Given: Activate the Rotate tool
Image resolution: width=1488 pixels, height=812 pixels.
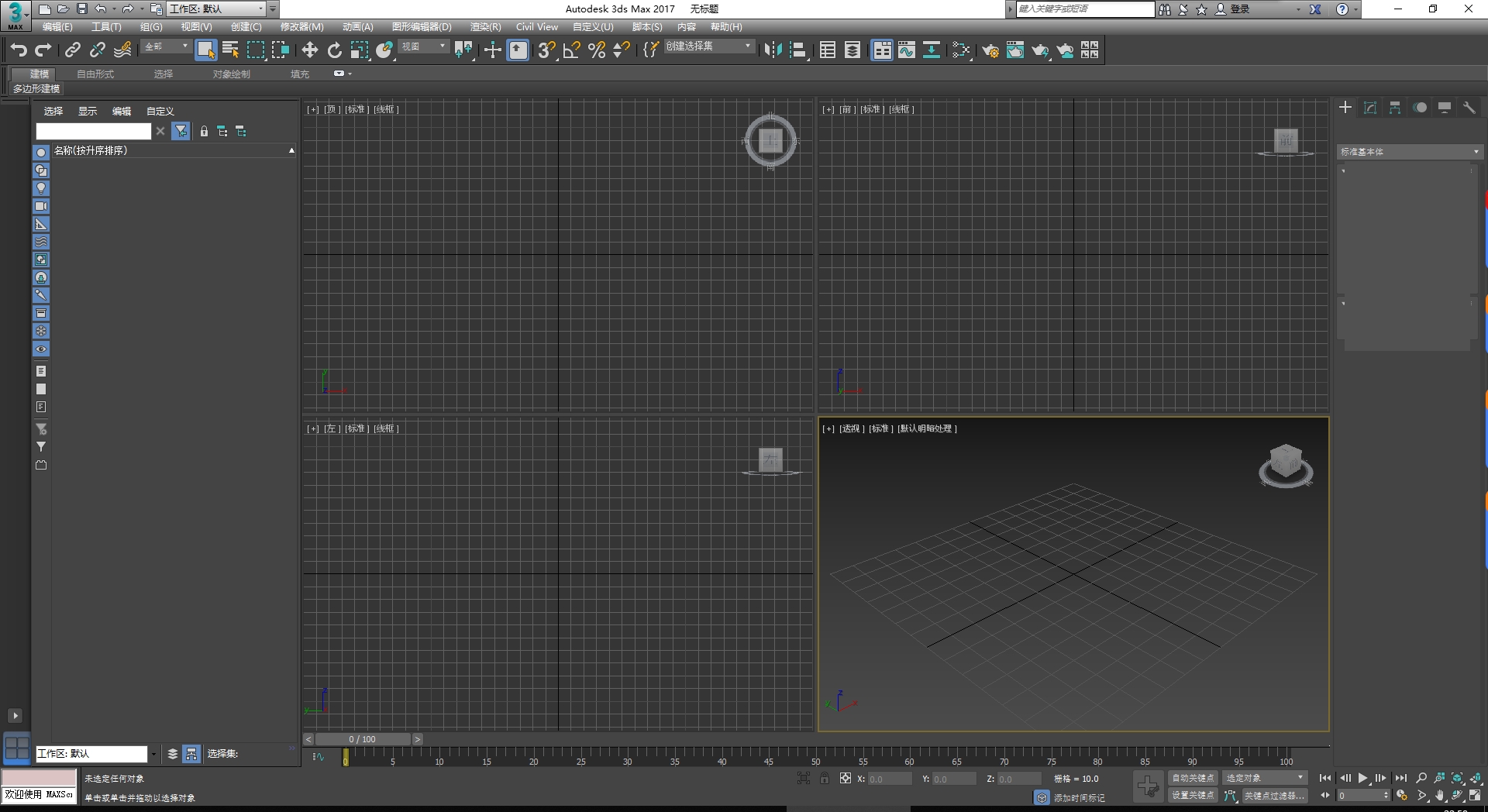Looking at the screenshot, I should [x=334, y=50].
